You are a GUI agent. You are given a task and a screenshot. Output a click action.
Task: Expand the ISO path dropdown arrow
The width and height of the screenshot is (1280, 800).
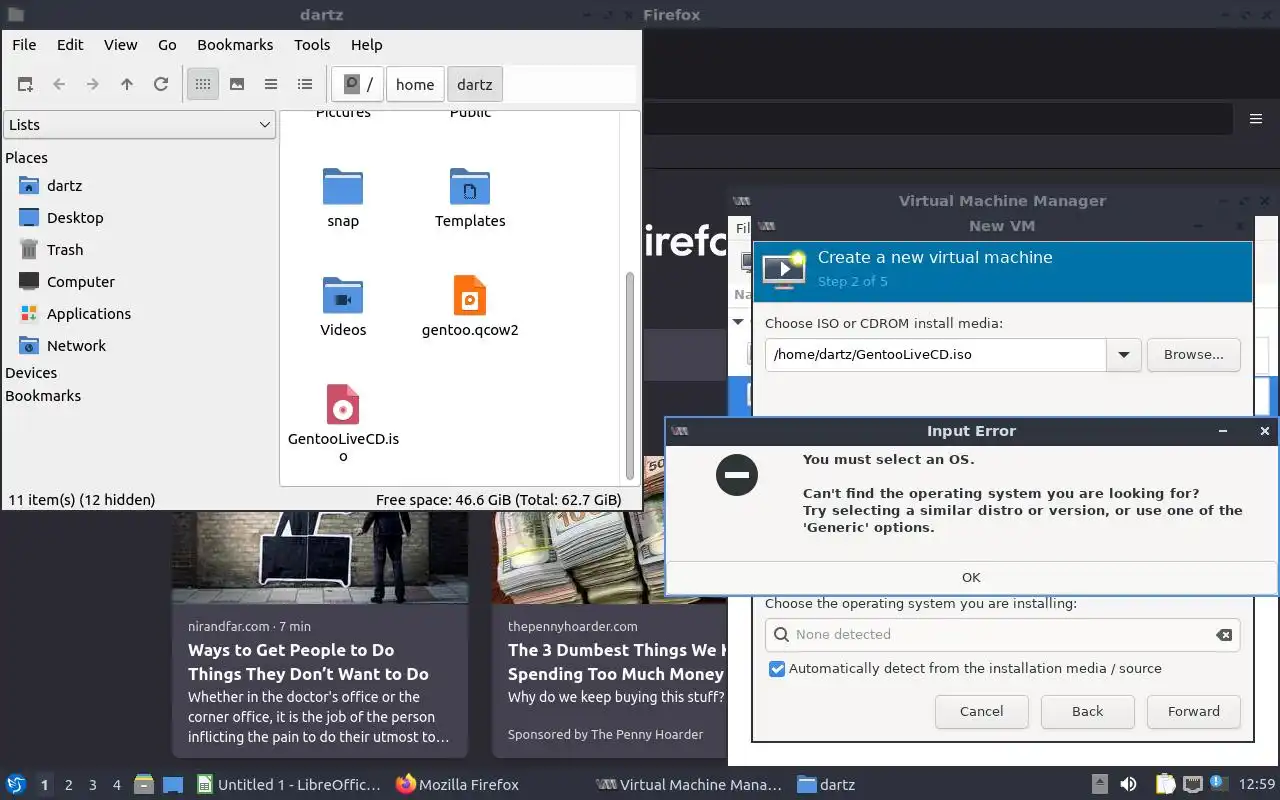(x=1124, y=355)
